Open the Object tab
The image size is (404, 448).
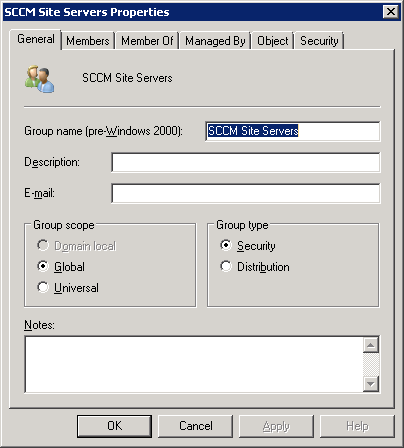coord(273,41)
